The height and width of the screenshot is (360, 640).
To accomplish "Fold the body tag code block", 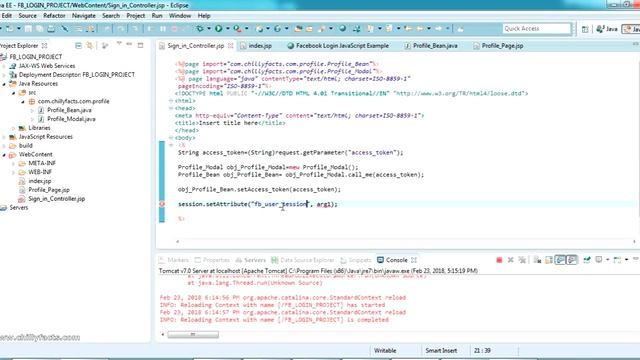I will pos(171,138).
